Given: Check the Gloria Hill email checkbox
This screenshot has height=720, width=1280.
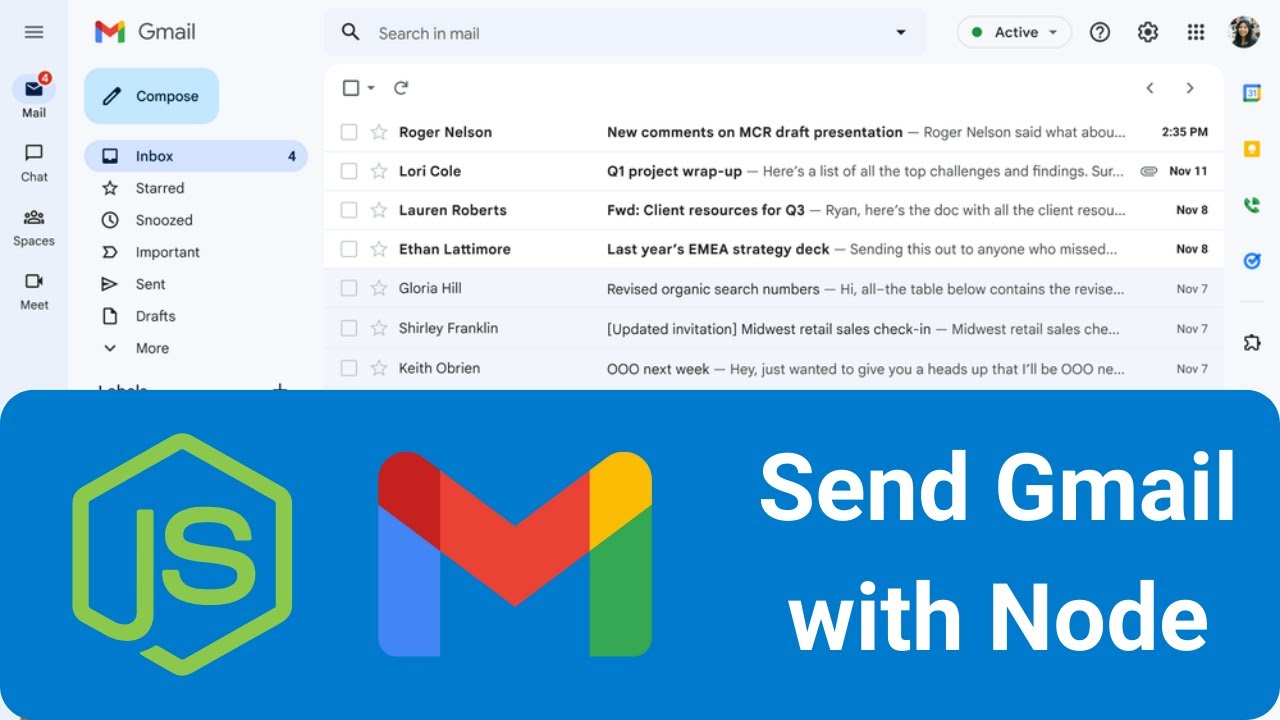Looking at the screenshot, I should click(349, 288).
